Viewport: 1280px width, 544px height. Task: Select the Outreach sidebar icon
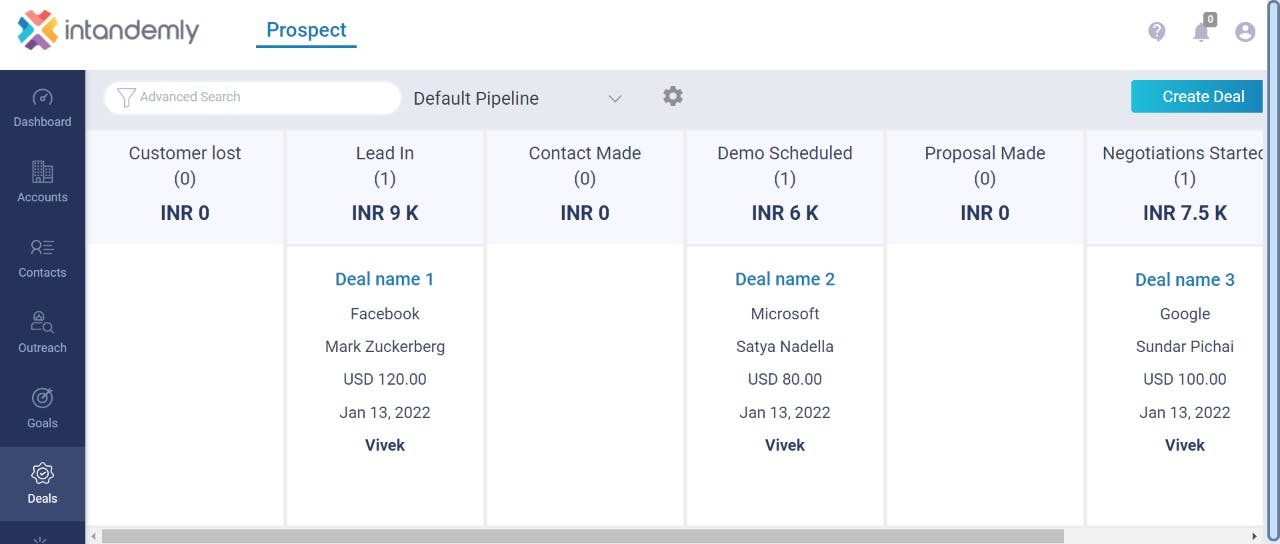click(x=42, y=322)
